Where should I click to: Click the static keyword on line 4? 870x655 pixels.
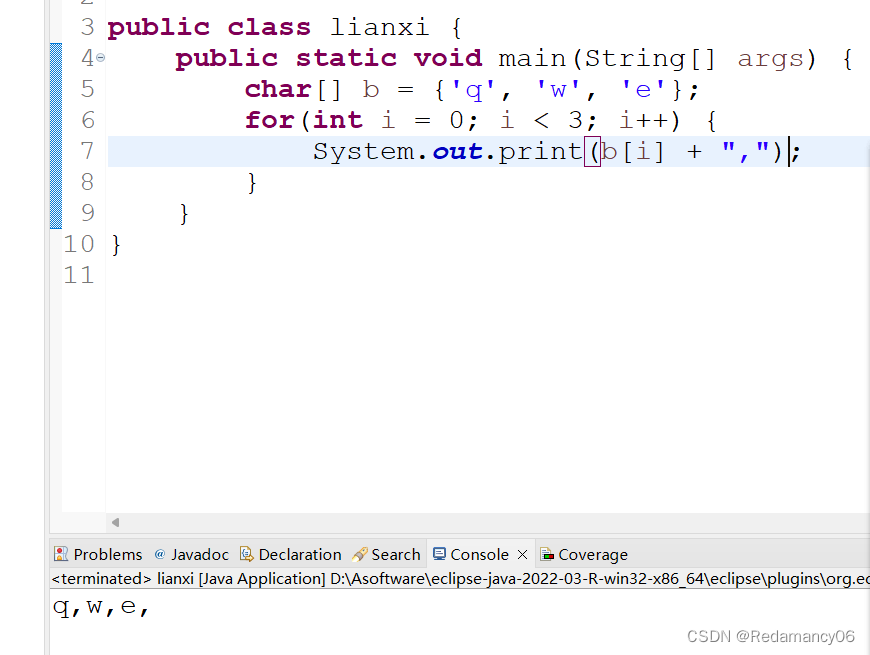346,58
